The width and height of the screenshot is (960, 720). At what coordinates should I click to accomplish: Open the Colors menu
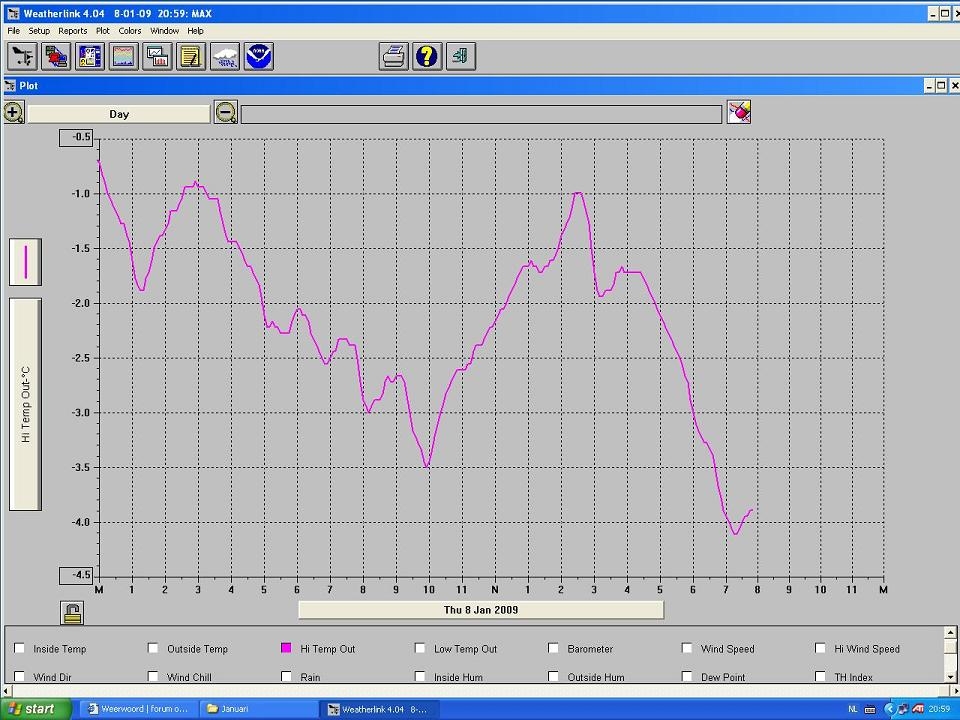tap(130, 31)
